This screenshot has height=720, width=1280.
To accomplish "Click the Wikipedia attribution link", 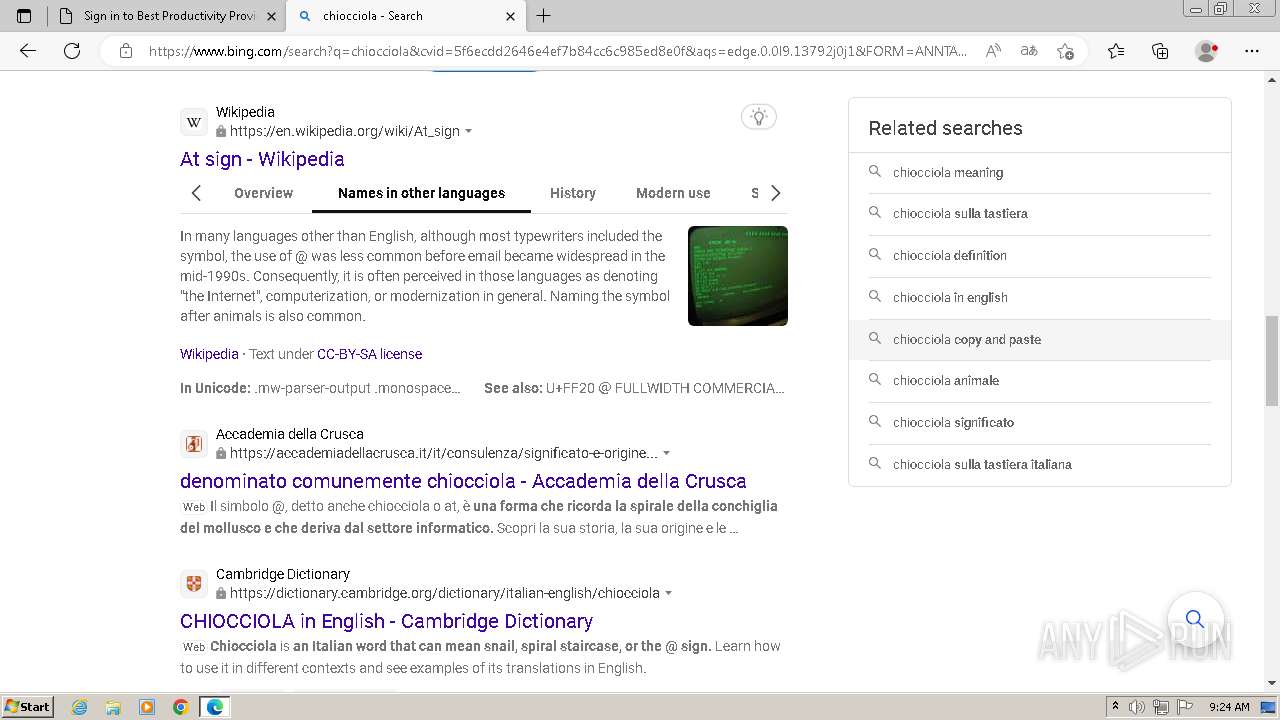I will (209, 354).
